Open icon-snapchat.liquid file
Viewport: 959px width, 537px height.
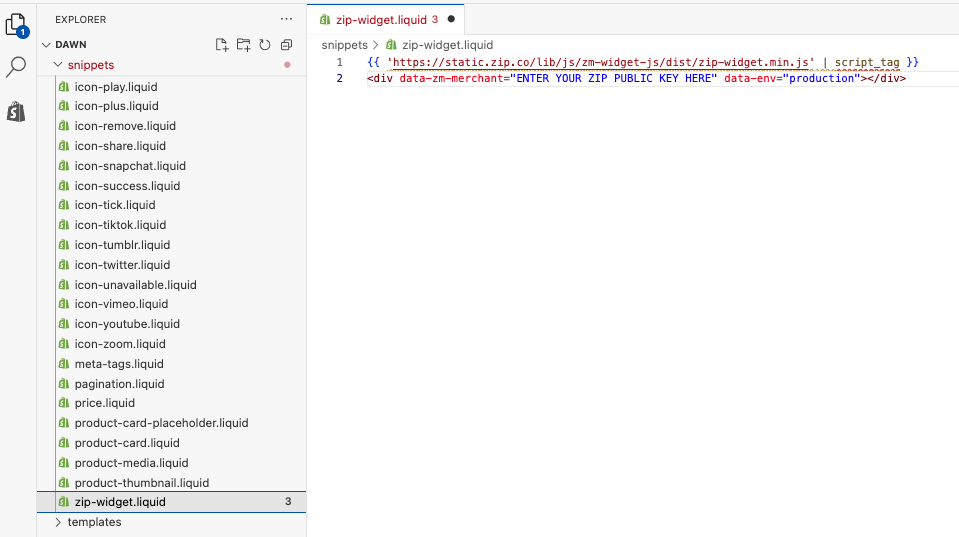point(171,166)
